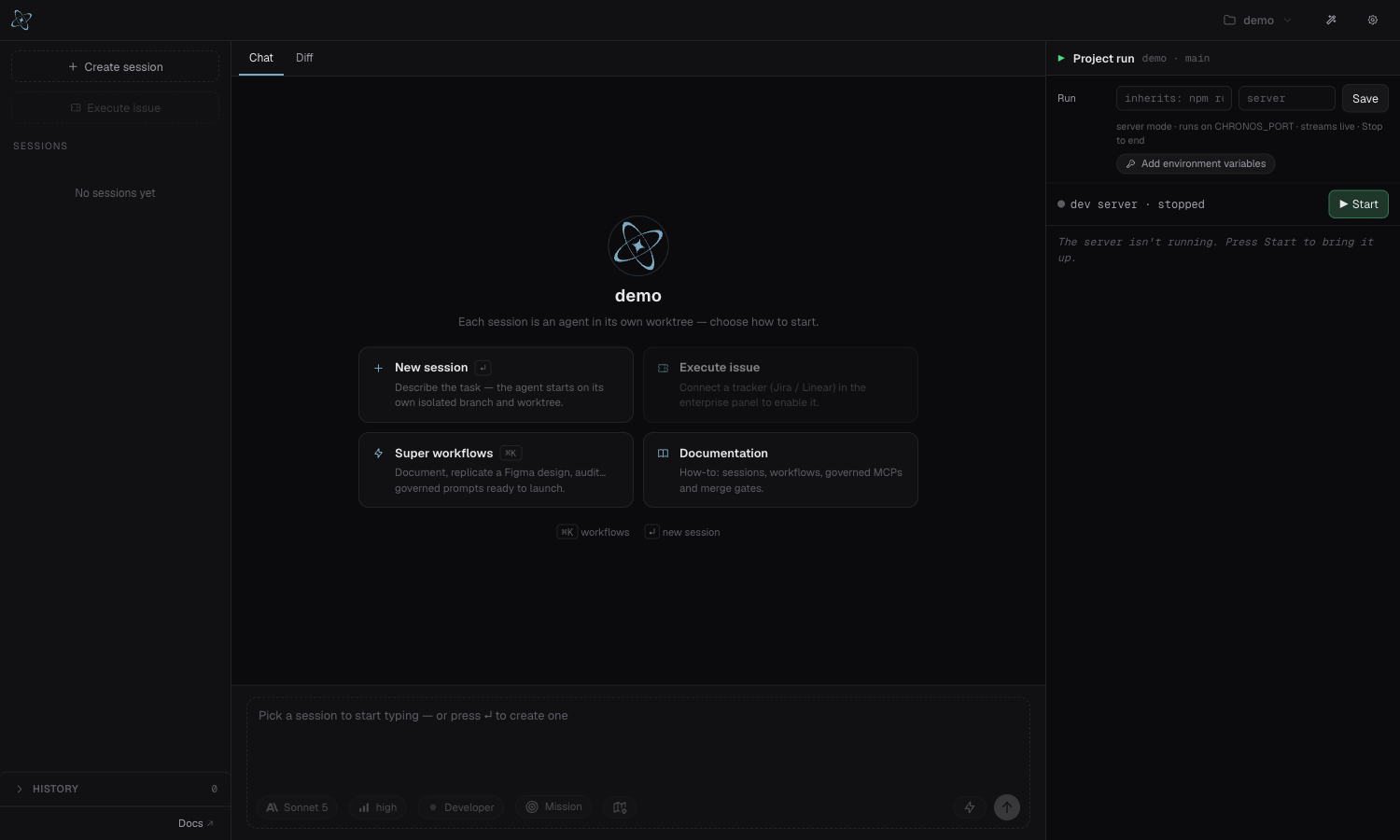
Task: Click the server mode field
Action: [x=1287, y=98]
